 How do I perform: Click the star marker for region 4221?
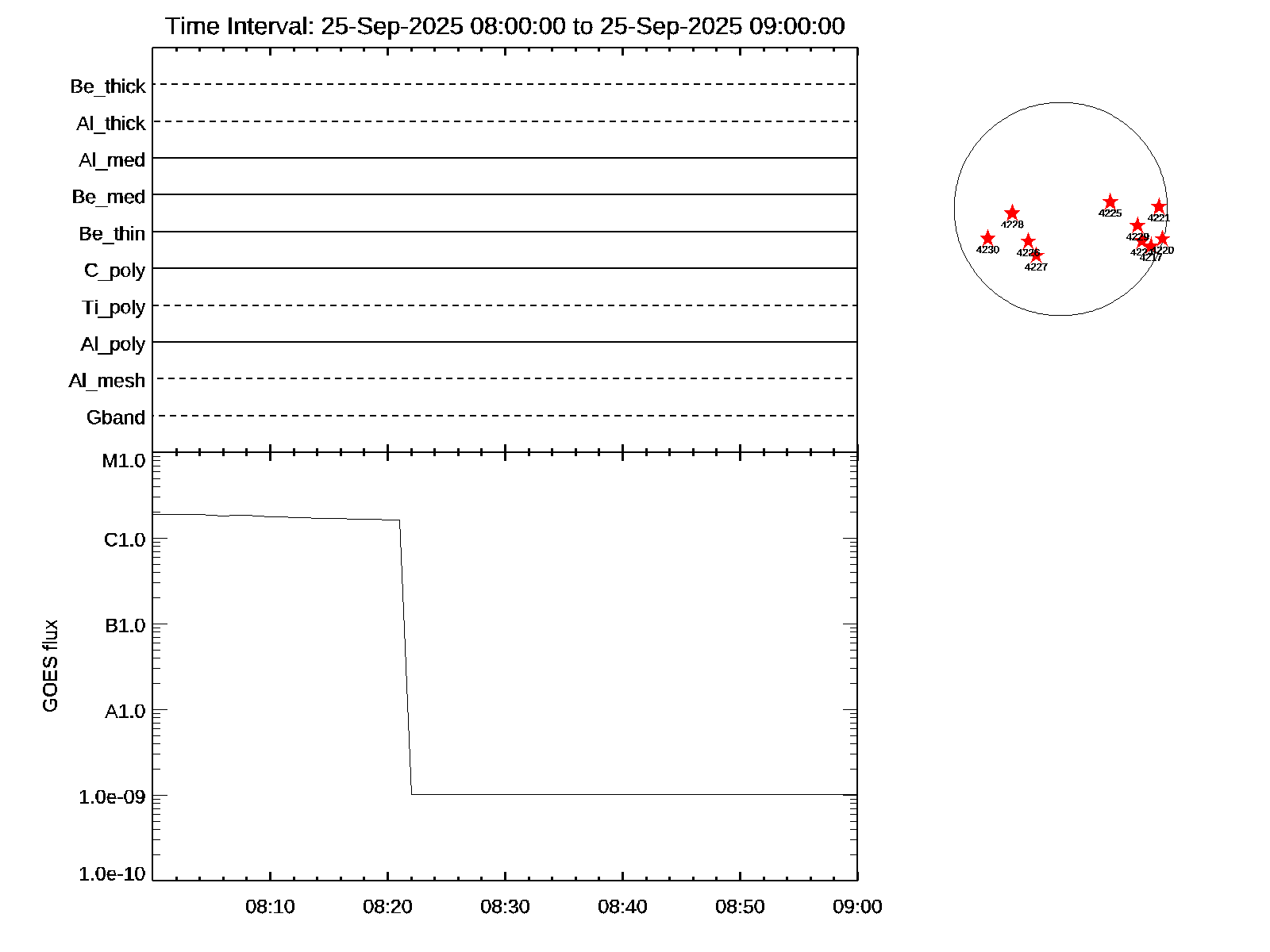[x=1159, y=207]
